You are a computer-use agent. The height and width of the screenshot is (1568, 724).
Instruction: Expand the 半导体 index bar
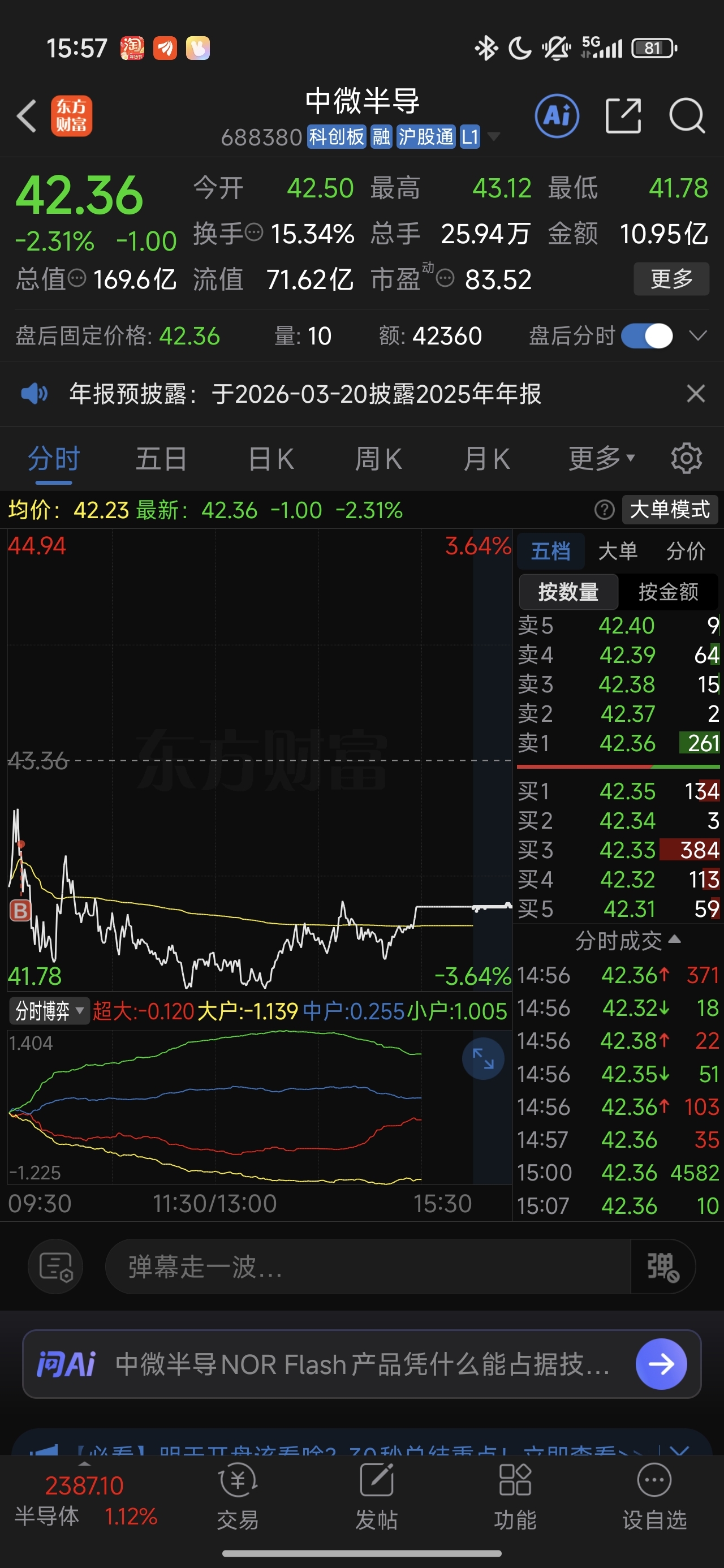point(85,1463)
